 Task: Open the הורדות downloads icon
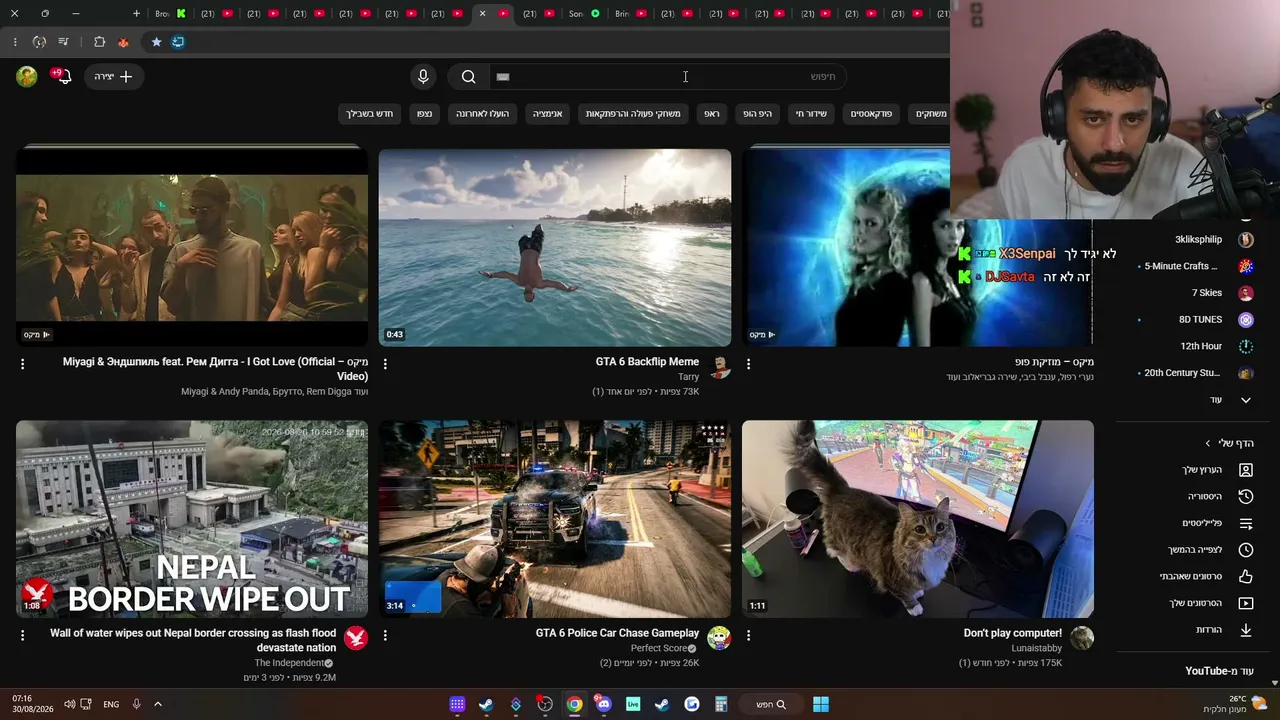[x=1246, y=630]
